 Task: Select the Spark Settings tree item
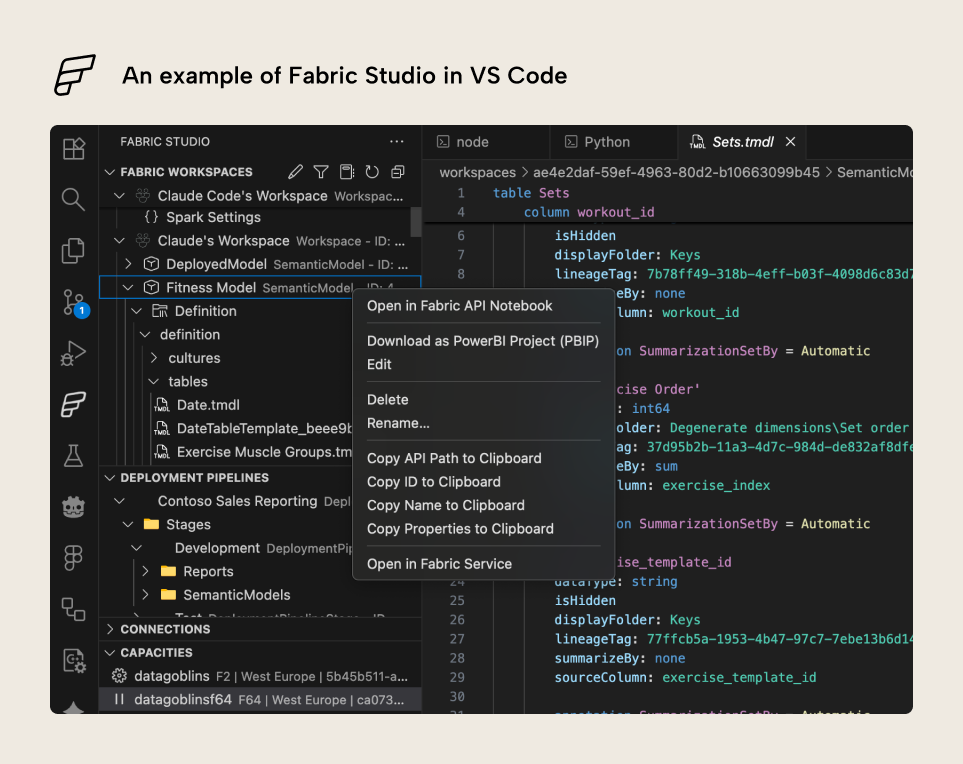213,217
